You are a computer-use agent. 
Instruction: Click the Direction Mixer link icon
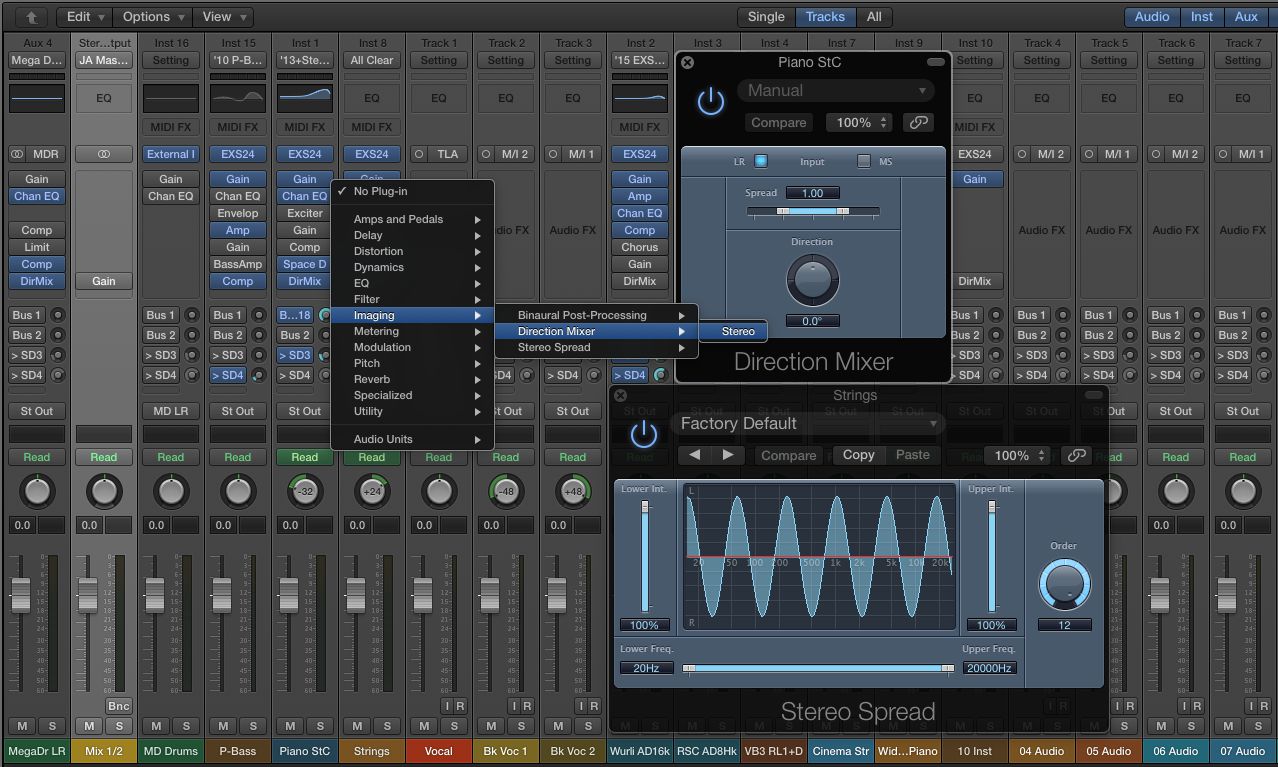coord(917,122)
